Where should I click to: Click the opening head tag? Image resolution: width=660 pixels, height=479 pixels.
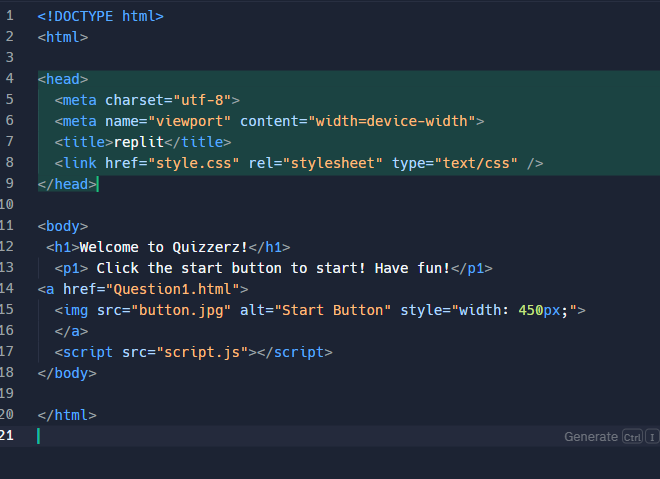(x=63, y=79)
